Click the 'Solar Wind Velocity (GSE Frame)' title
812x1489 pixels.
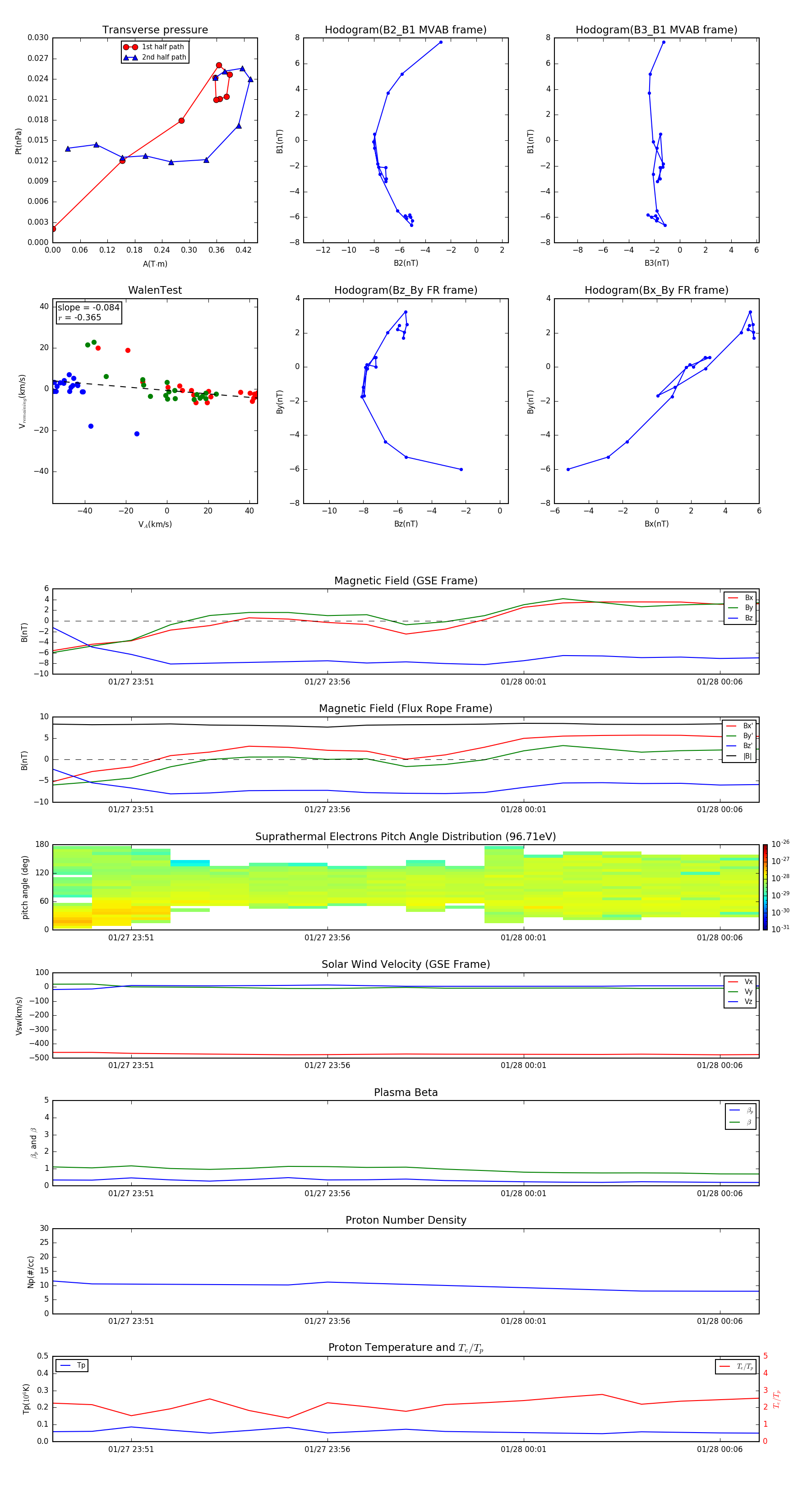pos(406,964)
